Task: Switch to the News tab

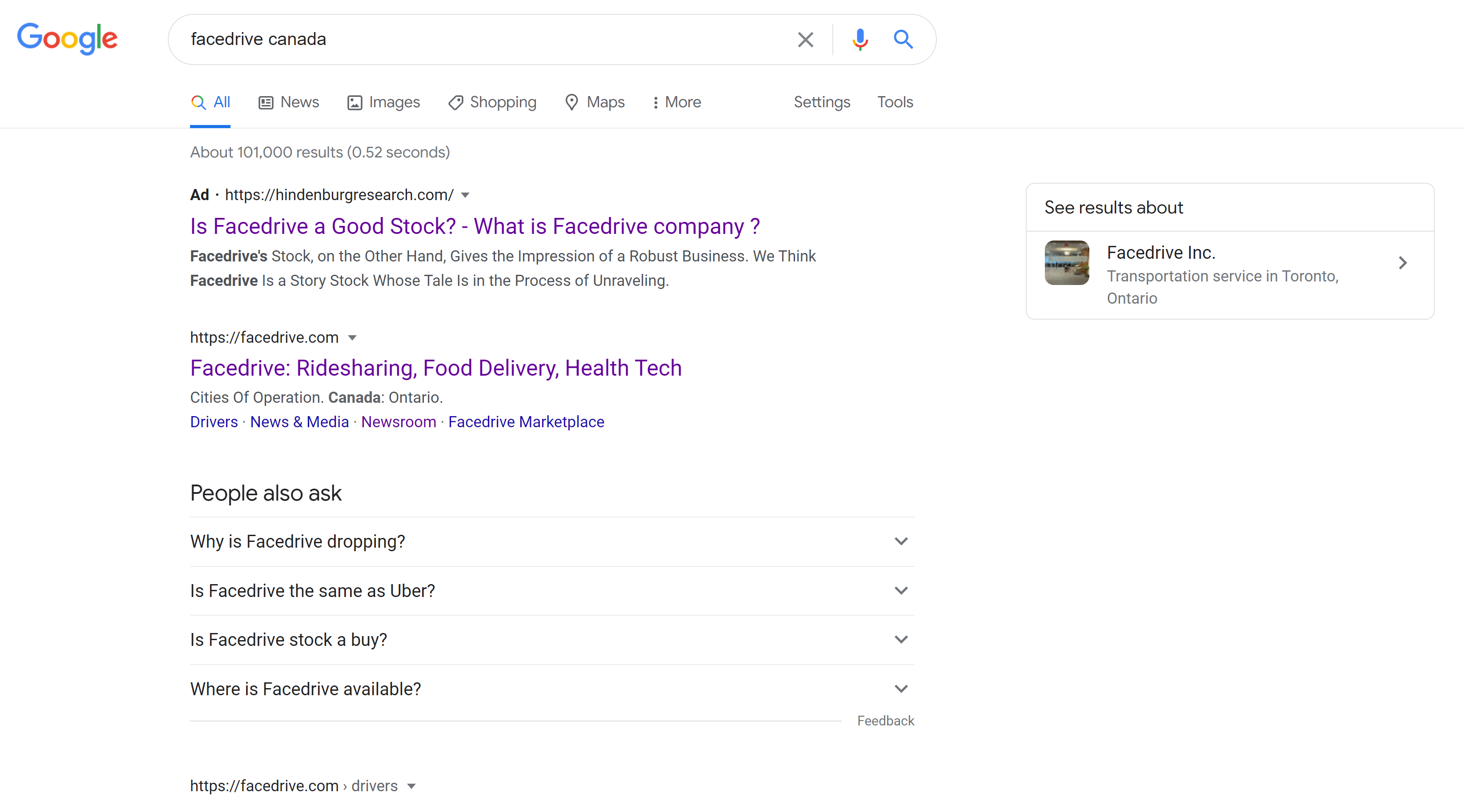Action: pos(289,102)
